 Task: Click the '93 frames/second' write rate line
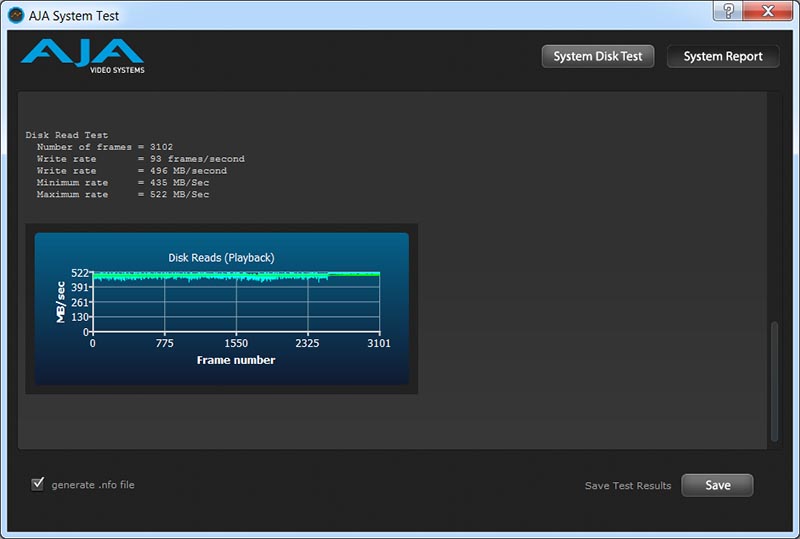coord(140,159)
